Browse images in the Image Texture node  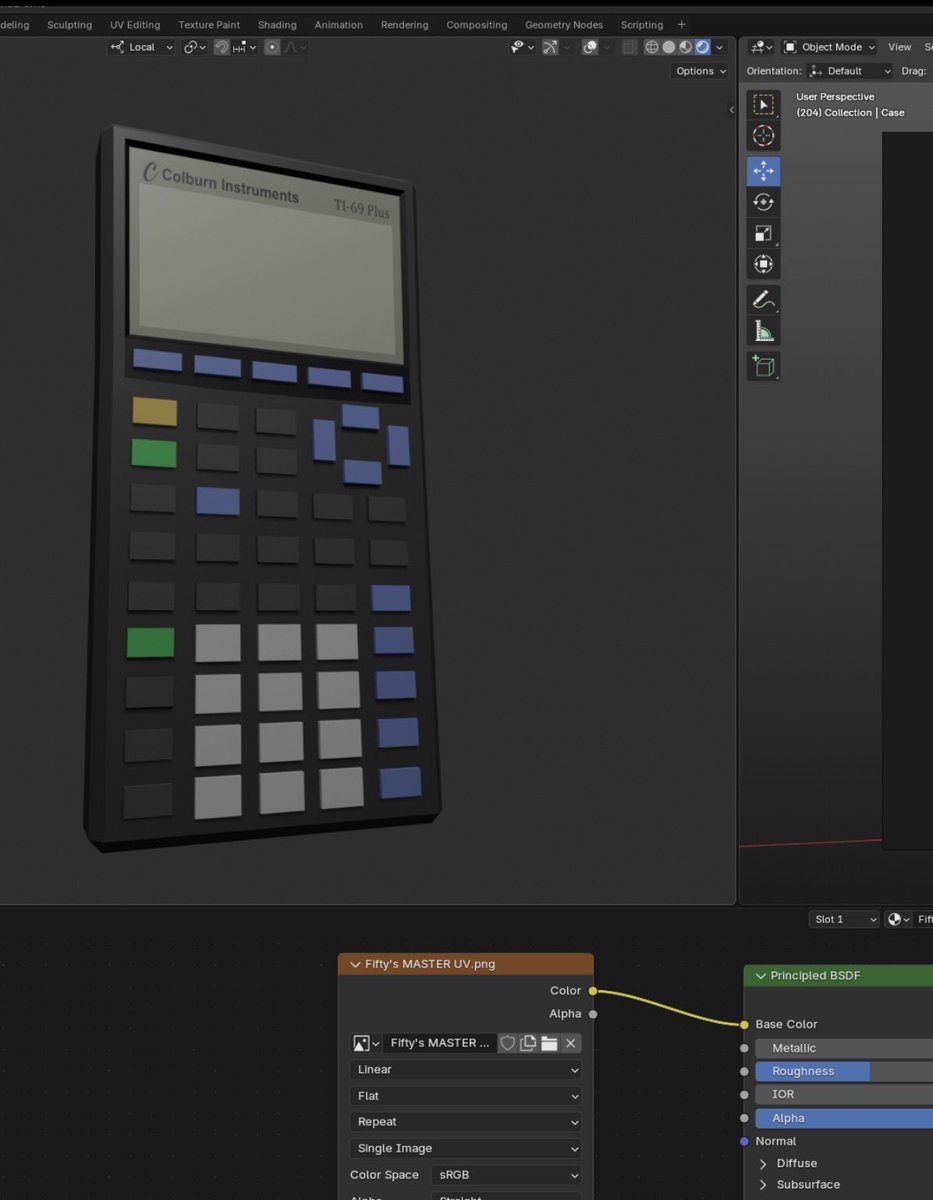(x=367, y=1043)
